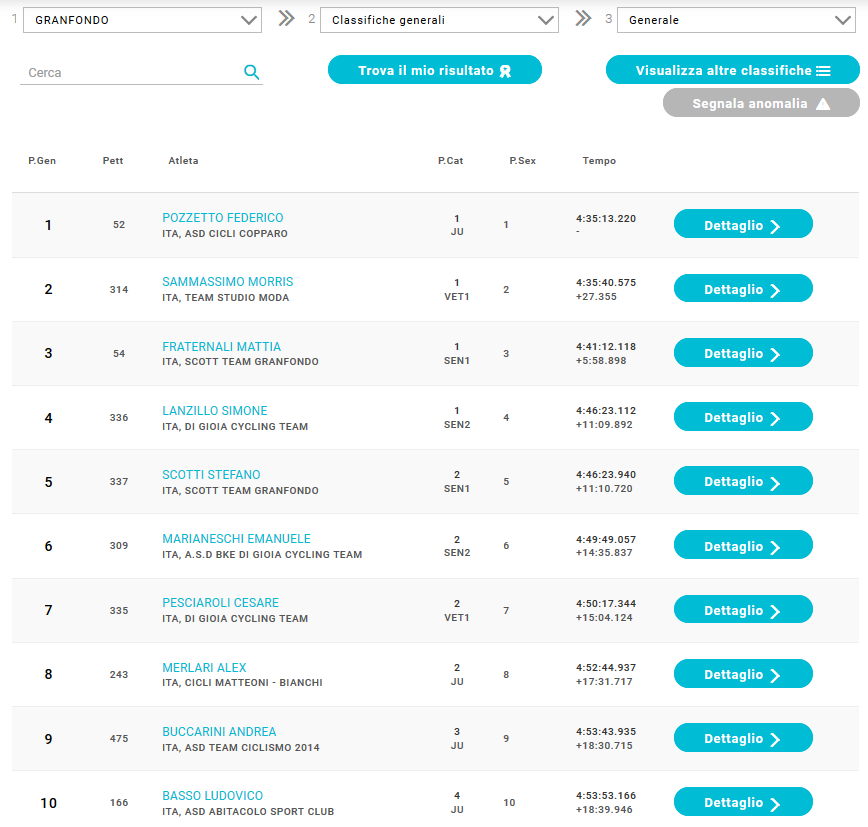The width and height of the screenshot is (868, 827).
Task: Open athlete link BASSO LUDOVICO
Action: pos(213,795)
